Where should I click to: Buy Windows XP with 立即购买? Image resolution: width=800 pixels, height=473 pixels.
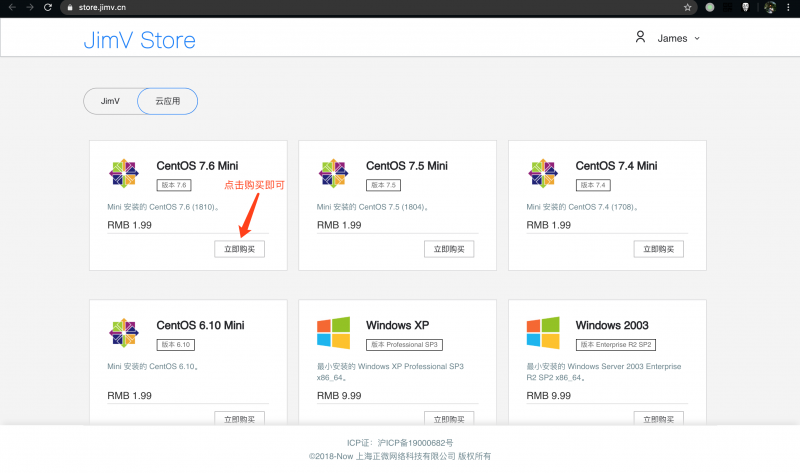point(449,418)
